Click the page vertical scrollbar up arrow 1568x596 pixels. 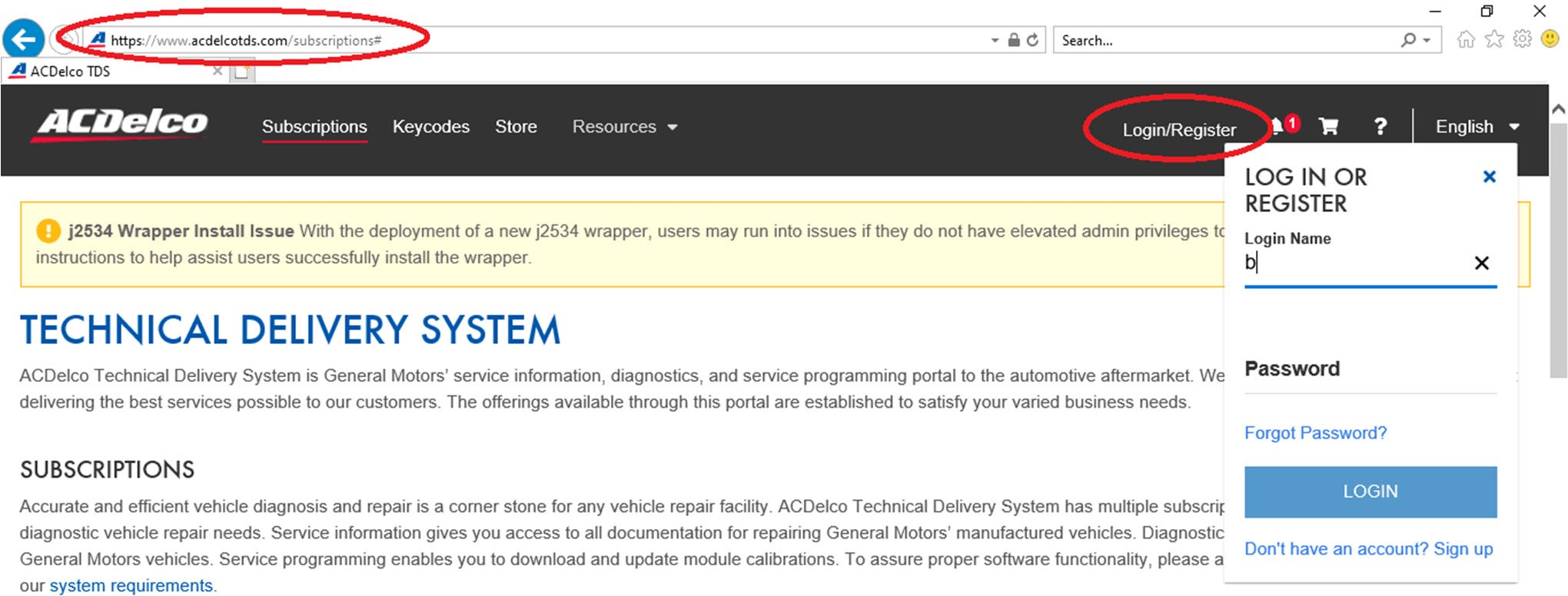(x=1558, y=109)
